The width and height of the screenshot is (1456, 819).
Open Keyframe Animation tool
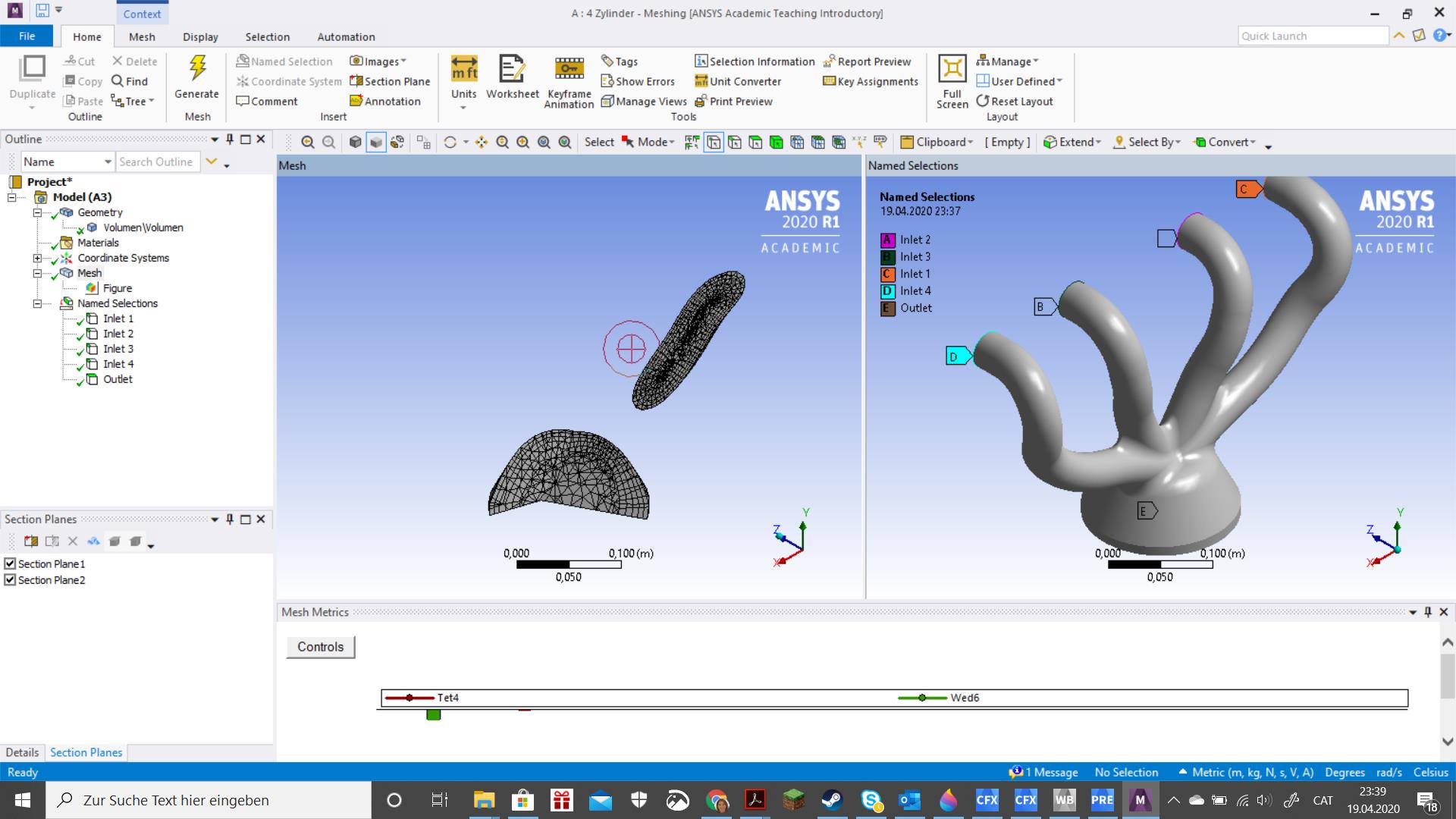pyautogui.click(x=569, y=69)
